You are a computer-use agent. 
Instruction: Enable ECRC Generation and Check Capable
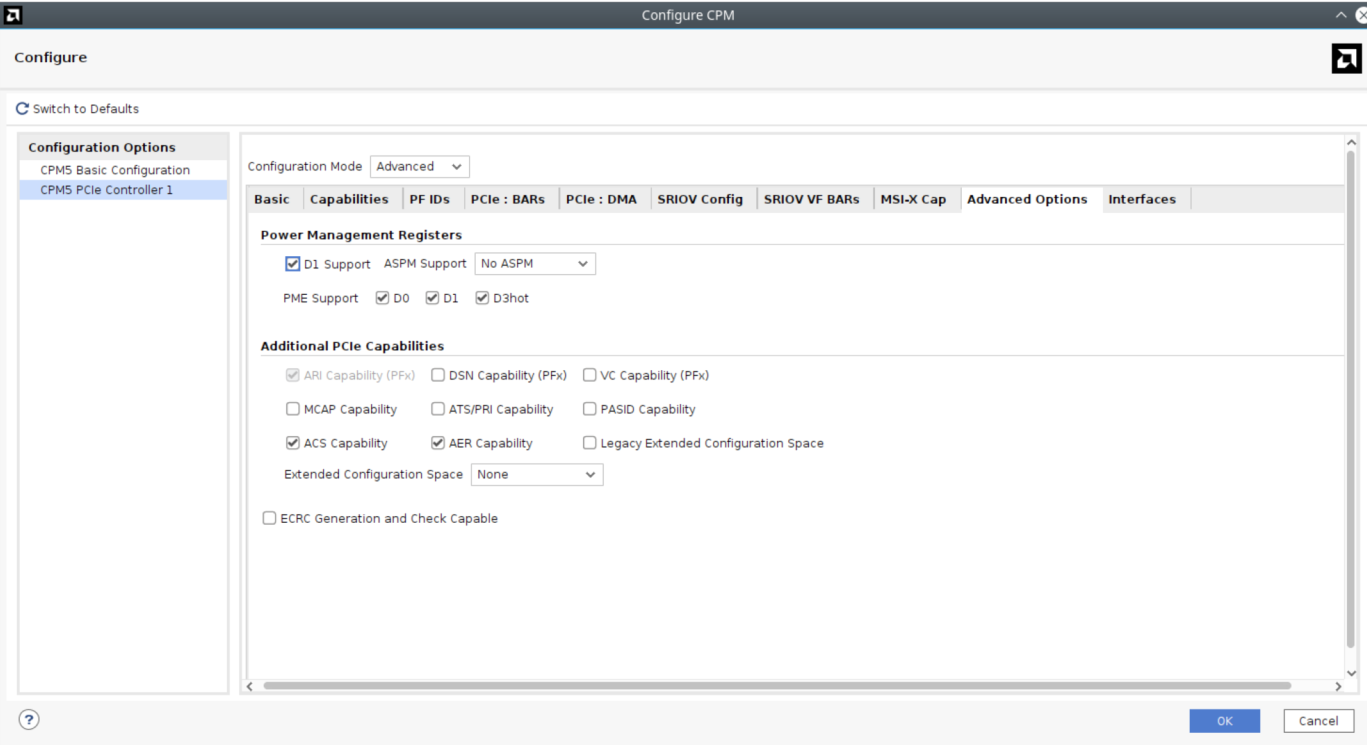coord(270,518)
